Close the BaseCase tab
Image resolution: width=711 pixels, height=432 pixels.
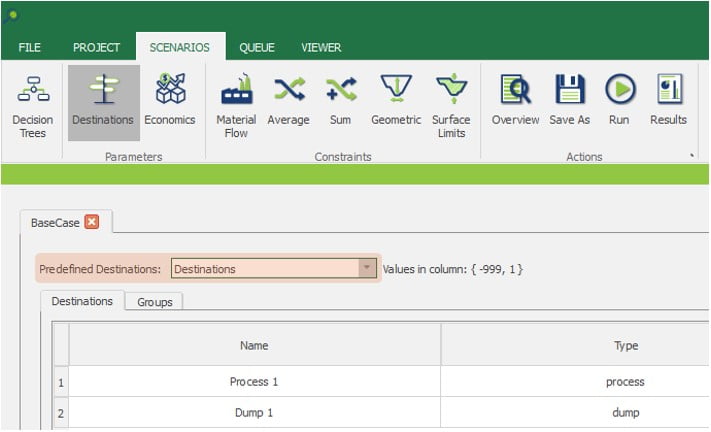[92, 222]
